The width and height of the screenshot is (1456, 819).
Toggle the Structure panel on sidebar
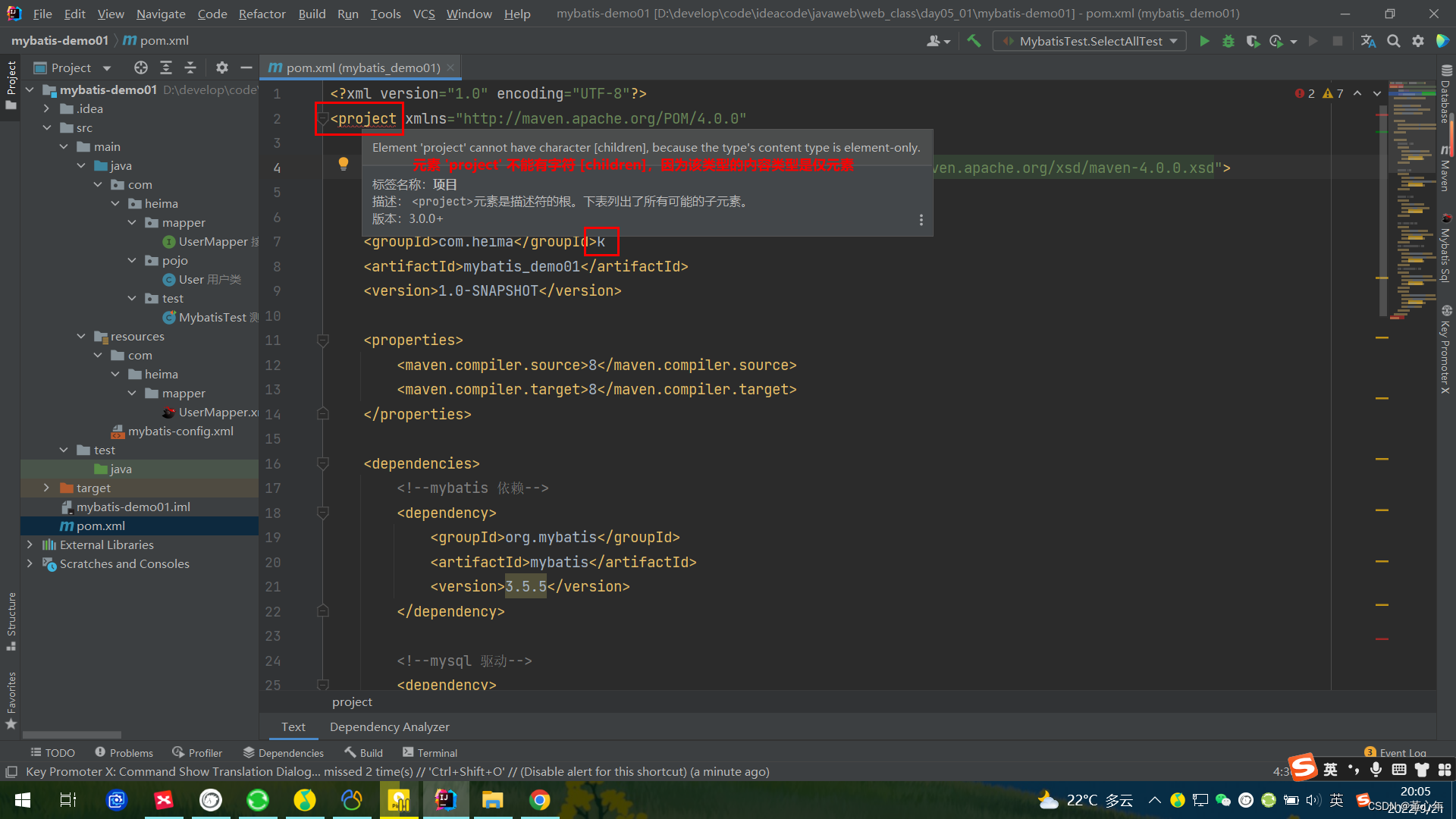point(11,620)
